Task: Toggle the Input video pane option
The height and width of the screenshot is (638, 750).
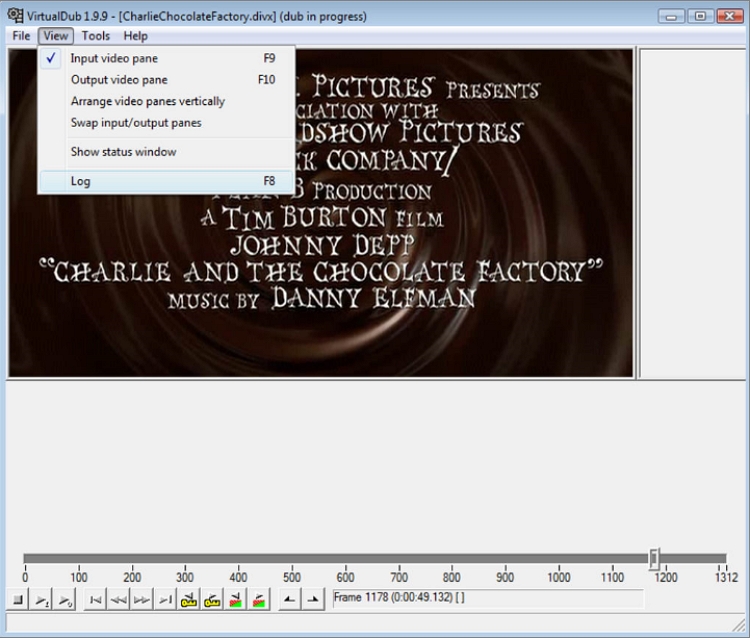Action: tap(166, 58)
